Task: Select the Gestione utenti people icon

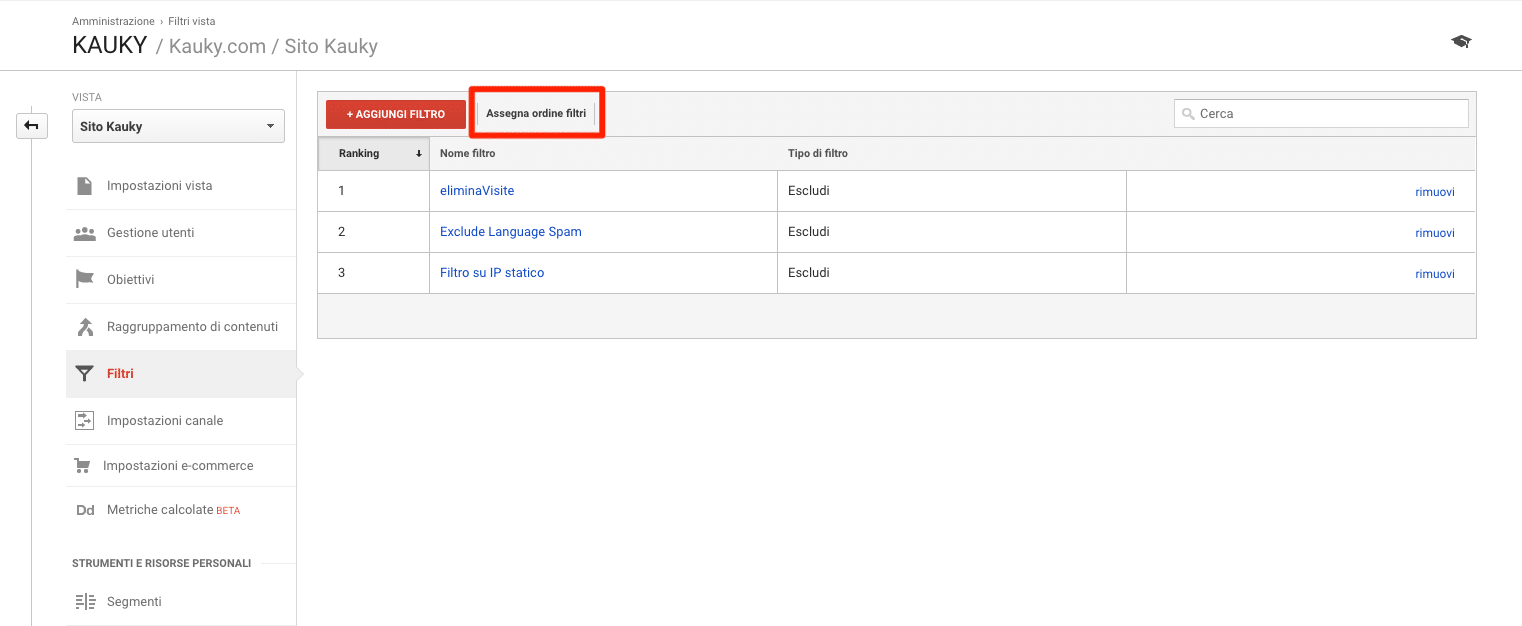Action: point(86,232)
